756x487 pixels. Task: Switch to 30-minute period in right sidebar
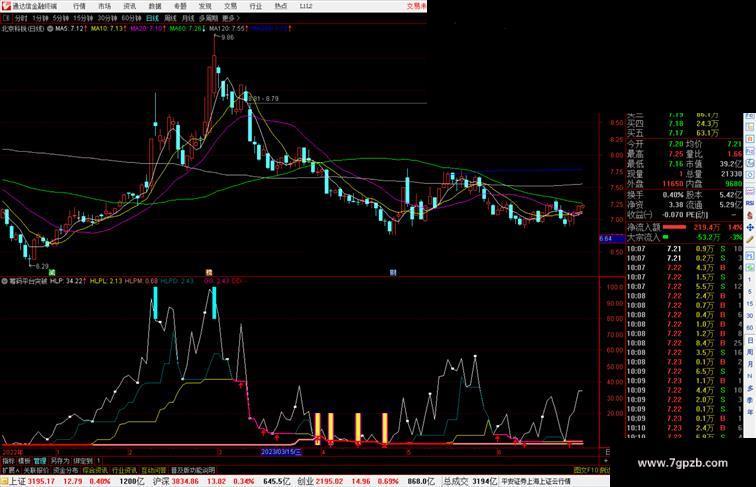(x=750, y=315)
